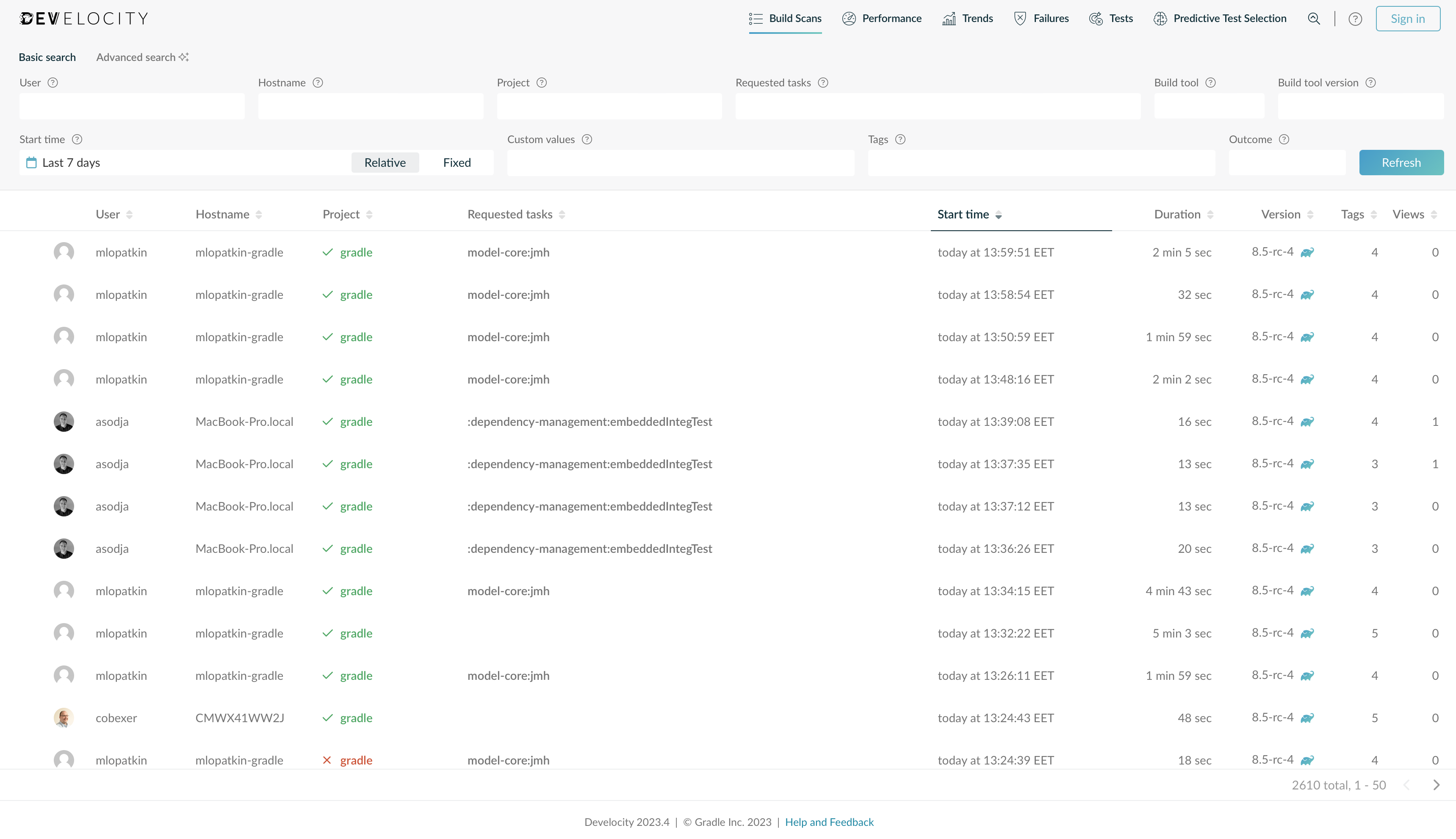
Task: Go to the next page of build scans
Action: 1436,785
